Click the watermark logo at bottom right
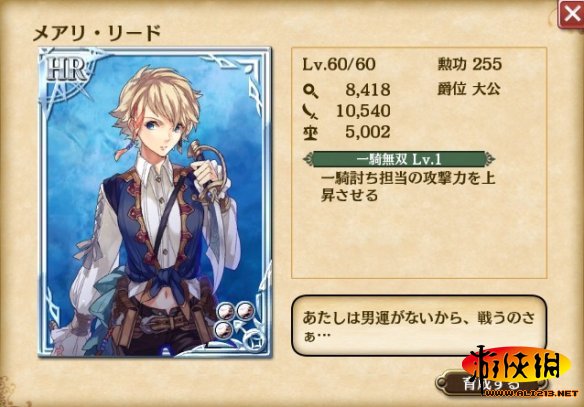Image resolution: width=584 pixels, height=407 pixels. [x=518, y=371]
